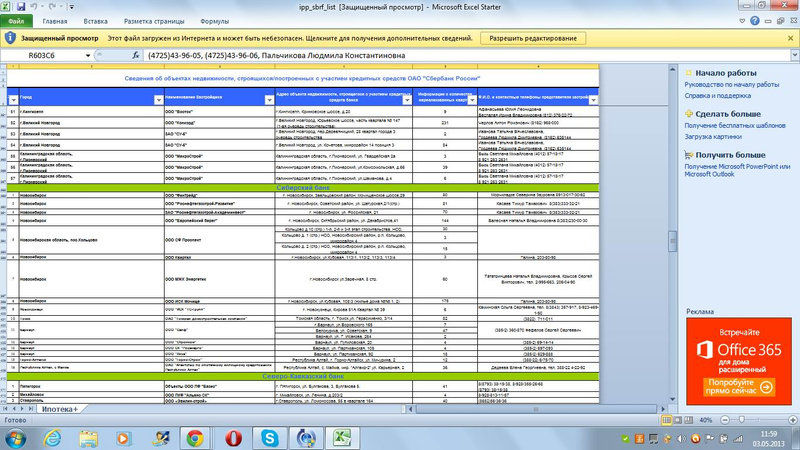Expand the Name Box dropdown arrow
This screenshot has width=800, height=450.
click(89, 56)
